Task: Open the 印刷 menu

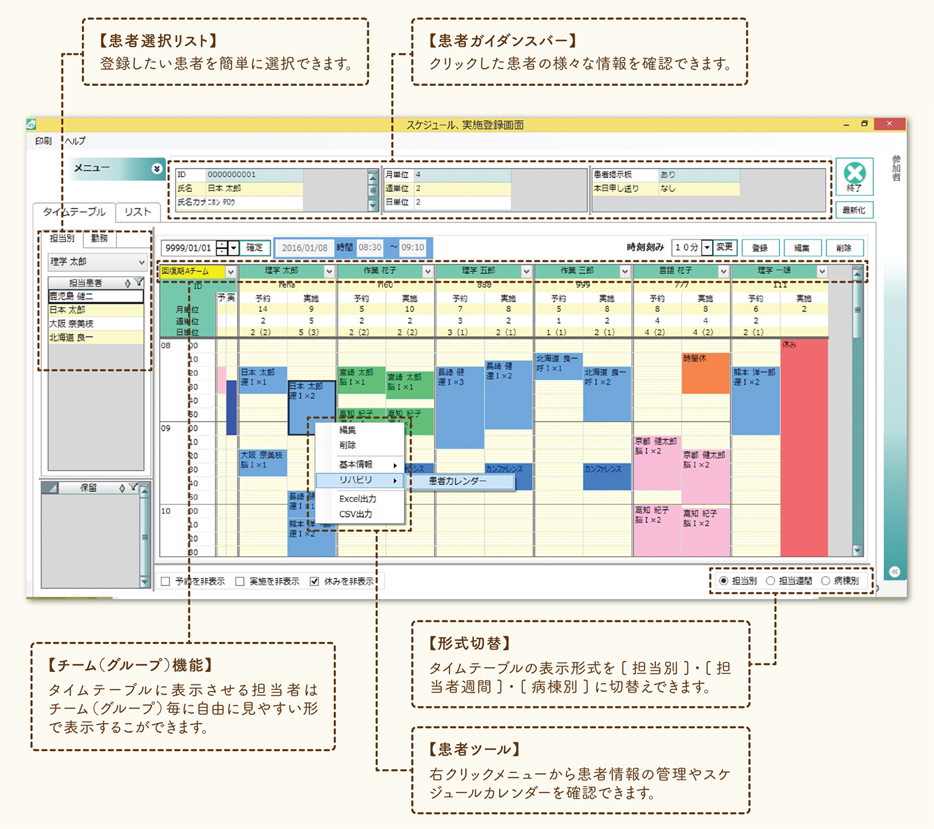Action: click(x=43, y=141)
